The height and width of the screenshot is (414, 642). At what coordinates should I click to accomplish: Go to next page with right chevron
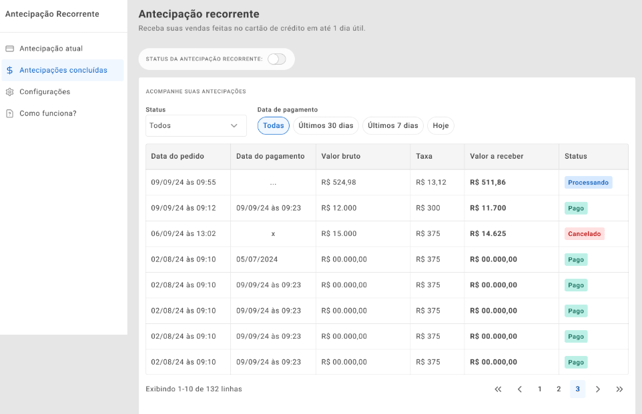598,389
